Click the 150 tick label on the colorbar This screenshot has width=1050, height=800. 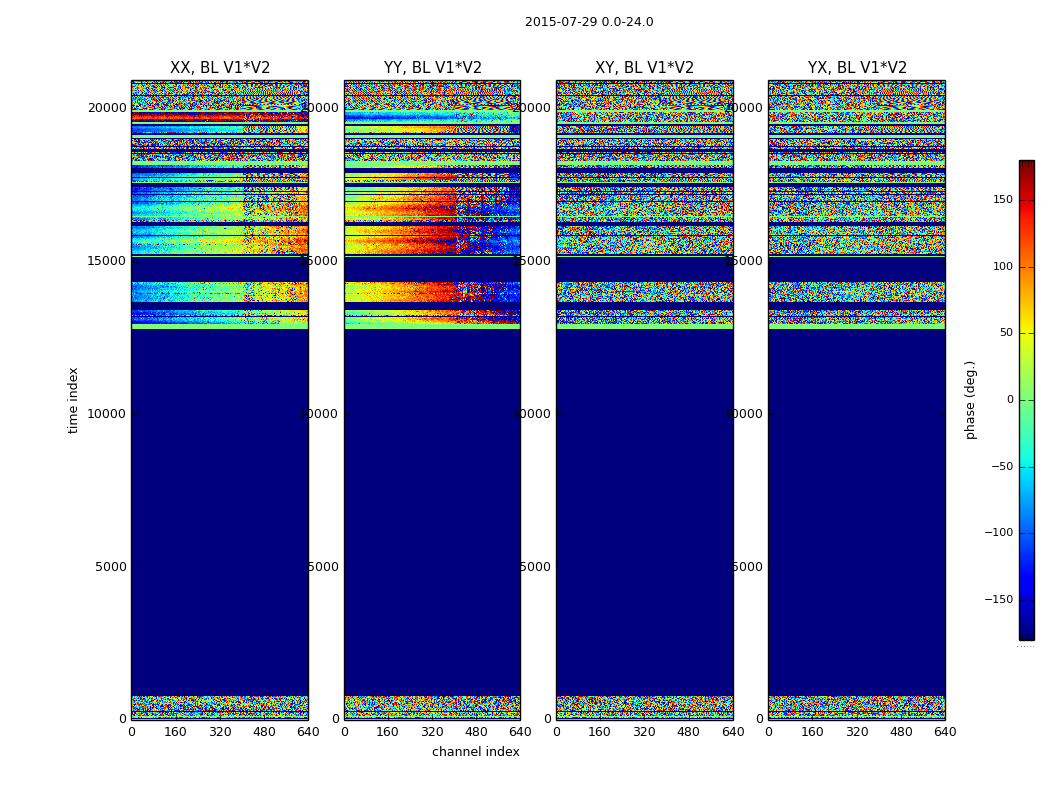coord(1002,200)
